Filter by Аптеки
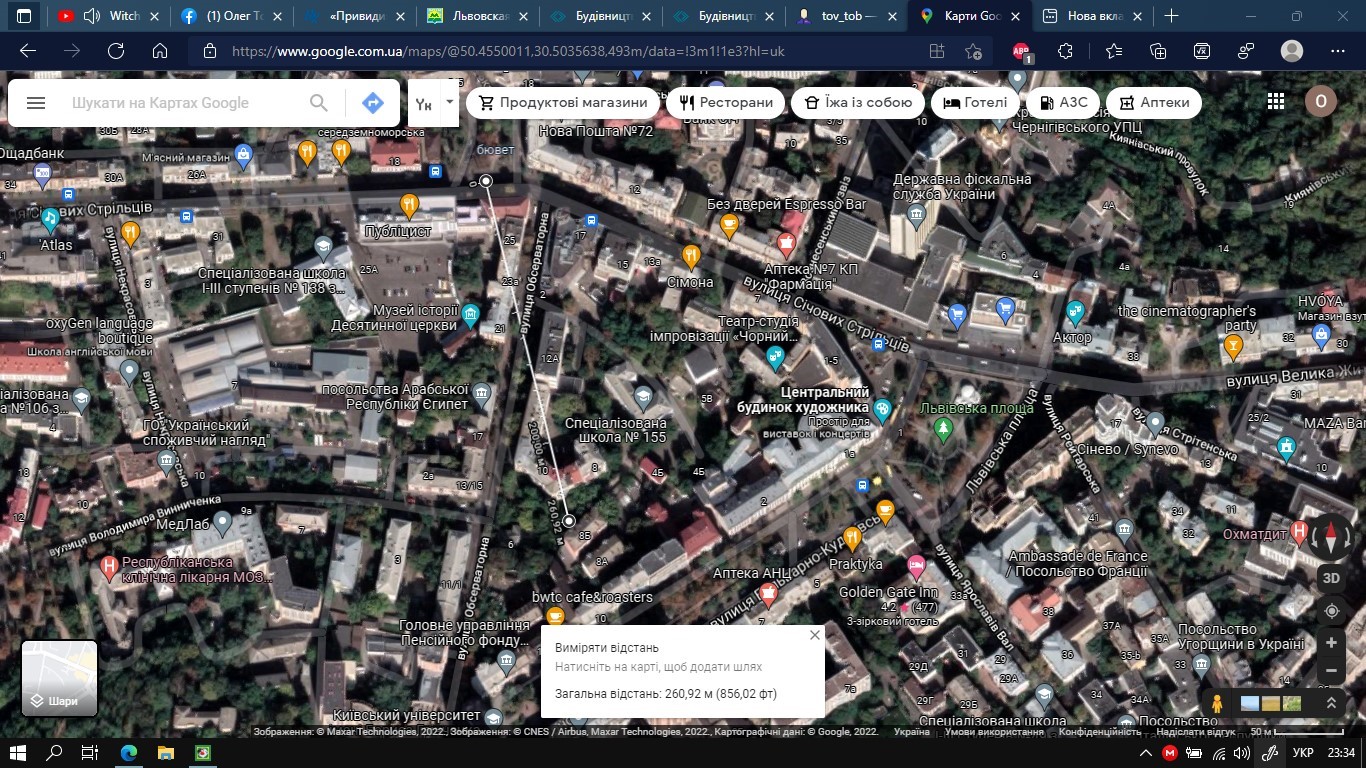Viewport: 1366px width, 768px height. click(x=1154, y=102)
